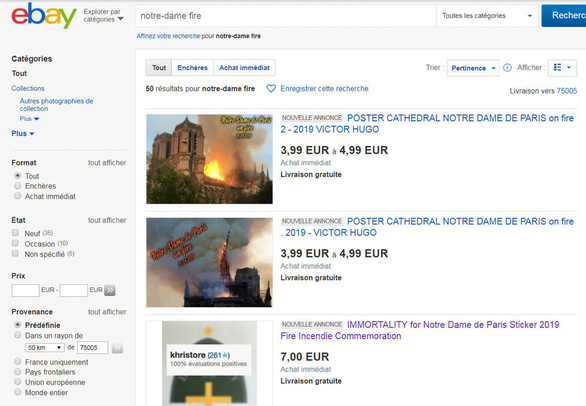Viewport: 586px width, 406px height.
Task: Open Poster on fire . 2019 - Victor Hugo listing
Action: [427, 227]
